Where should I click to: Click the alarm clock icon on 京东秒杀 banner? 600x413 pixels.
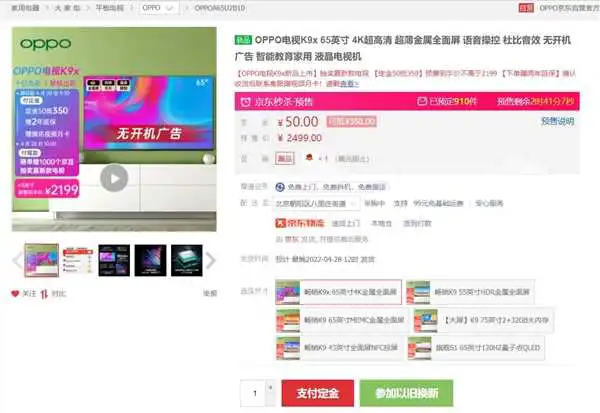coord(245,102)
